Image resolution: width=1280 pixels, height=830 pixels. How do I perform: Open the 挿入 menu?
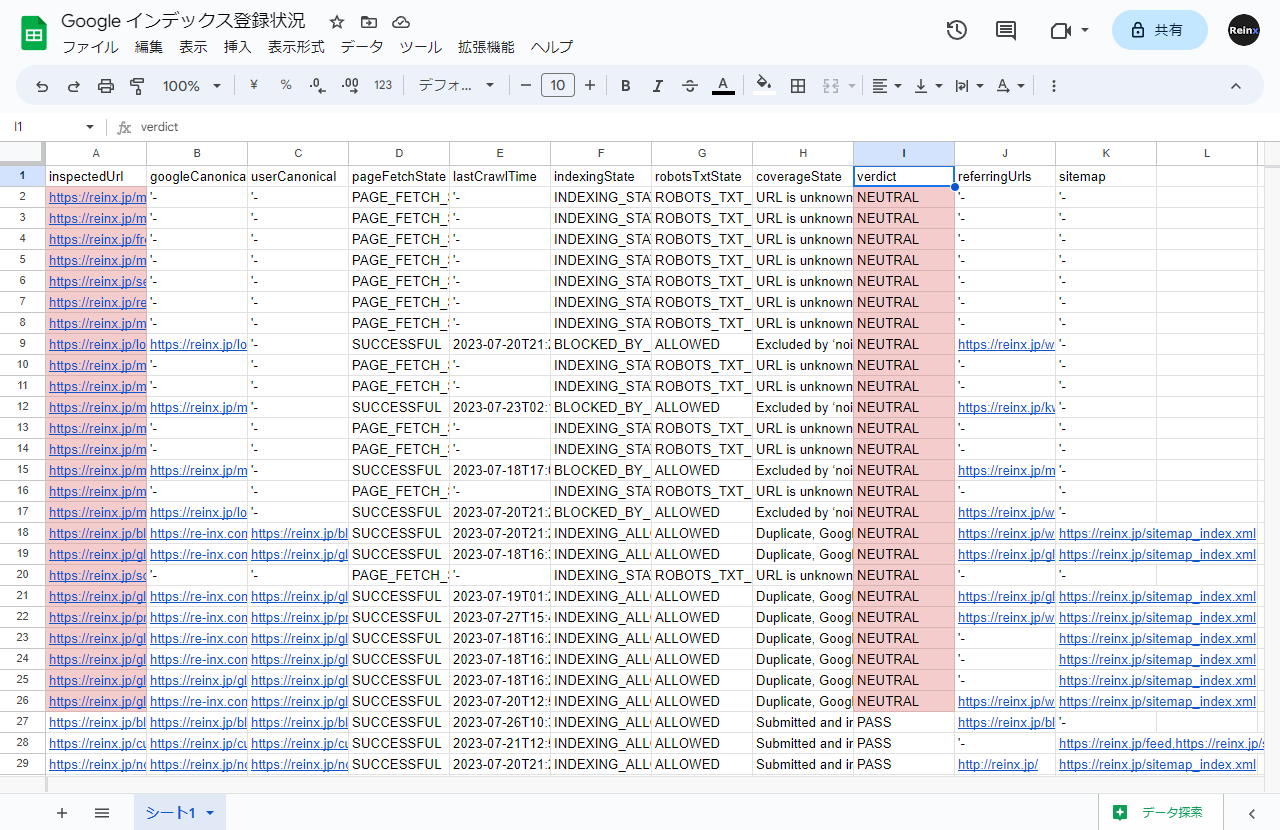pos(237,47)
